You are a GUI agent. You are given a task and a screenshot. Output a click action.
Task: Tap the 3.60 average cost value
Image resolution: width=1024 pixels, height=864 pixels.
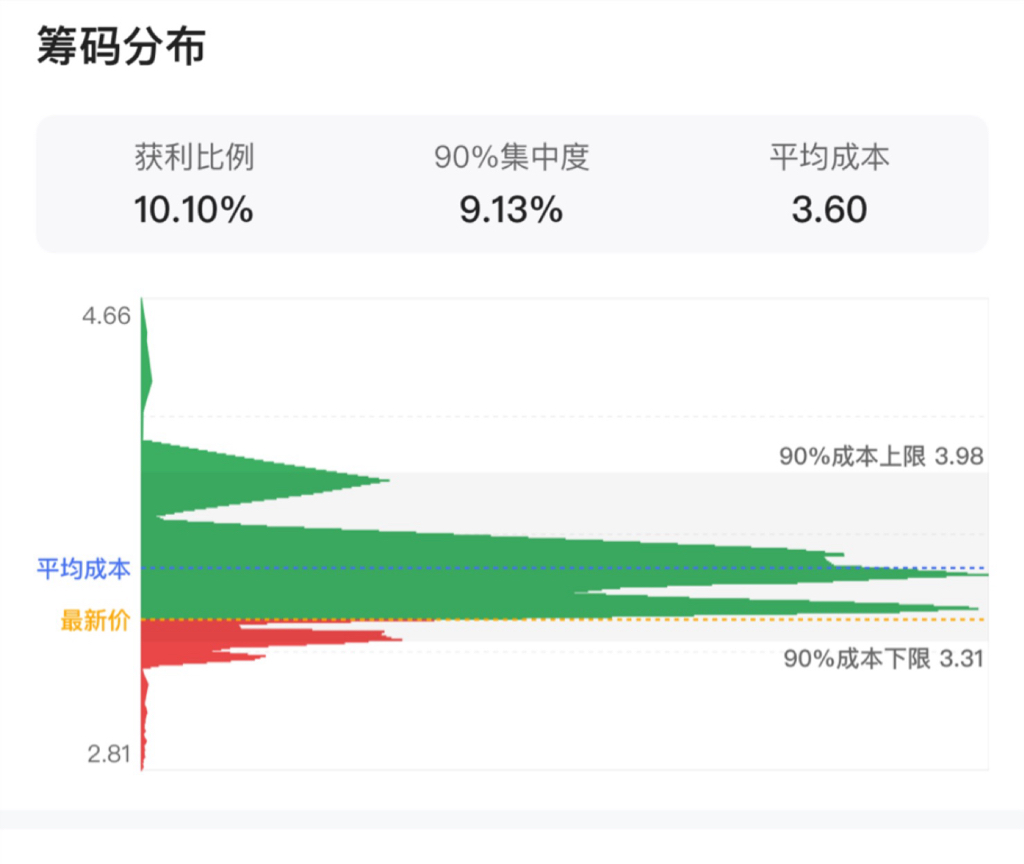[829, 210]
